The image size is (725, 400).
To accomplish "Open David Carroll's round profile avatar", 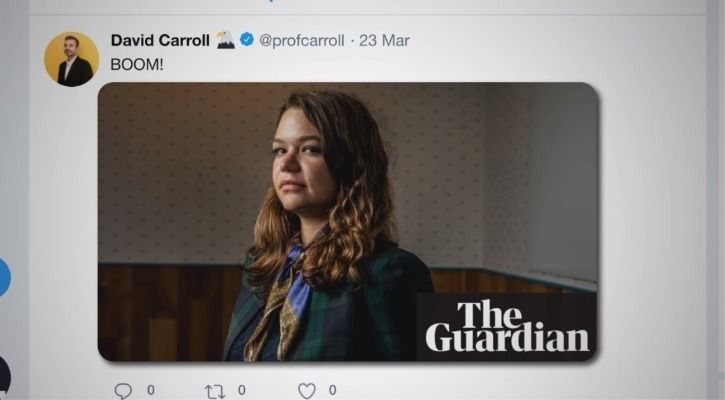I will [72, 59].
